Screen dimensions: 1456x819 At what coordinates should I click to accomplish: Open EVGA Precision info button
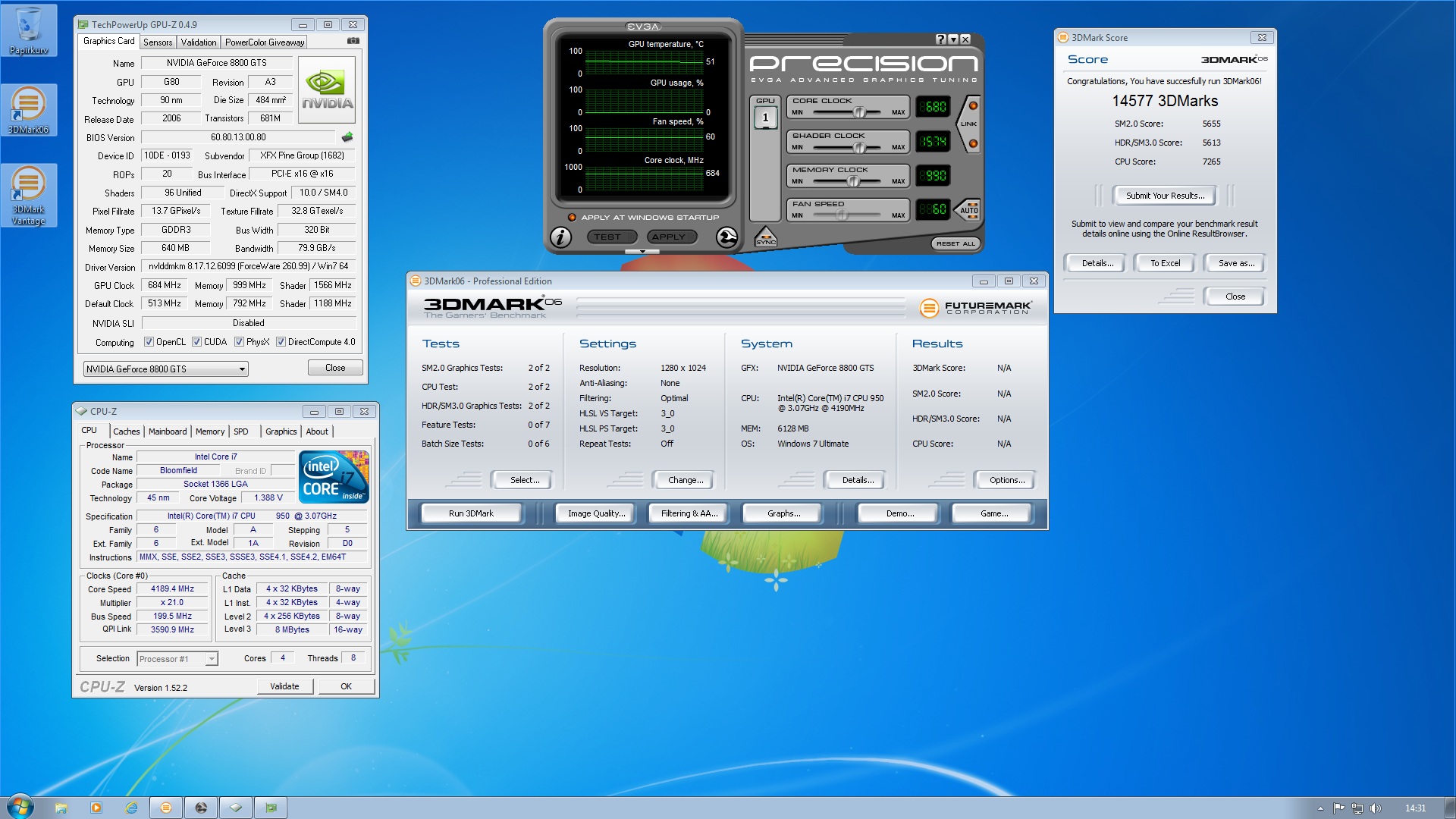(560, 237)
